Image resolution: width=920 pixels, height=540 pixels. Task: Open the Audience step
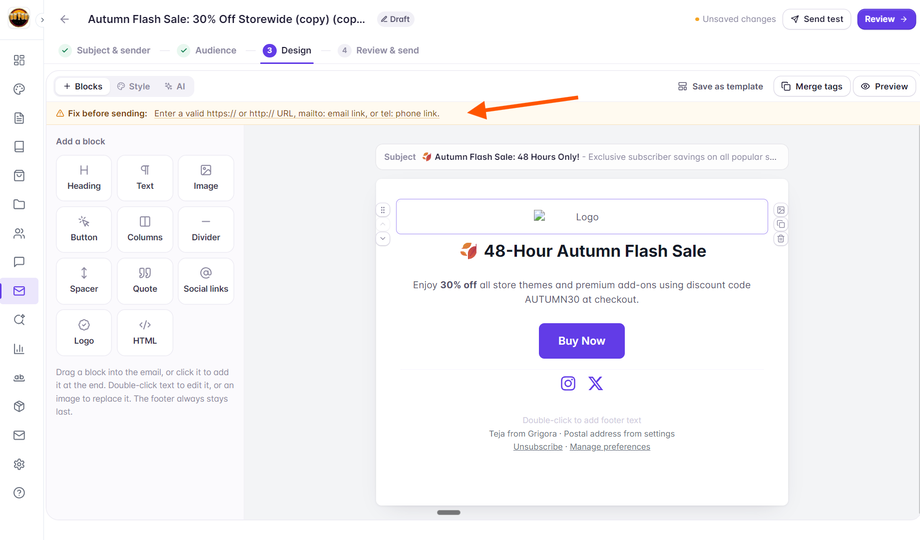[x=207, y=50]
